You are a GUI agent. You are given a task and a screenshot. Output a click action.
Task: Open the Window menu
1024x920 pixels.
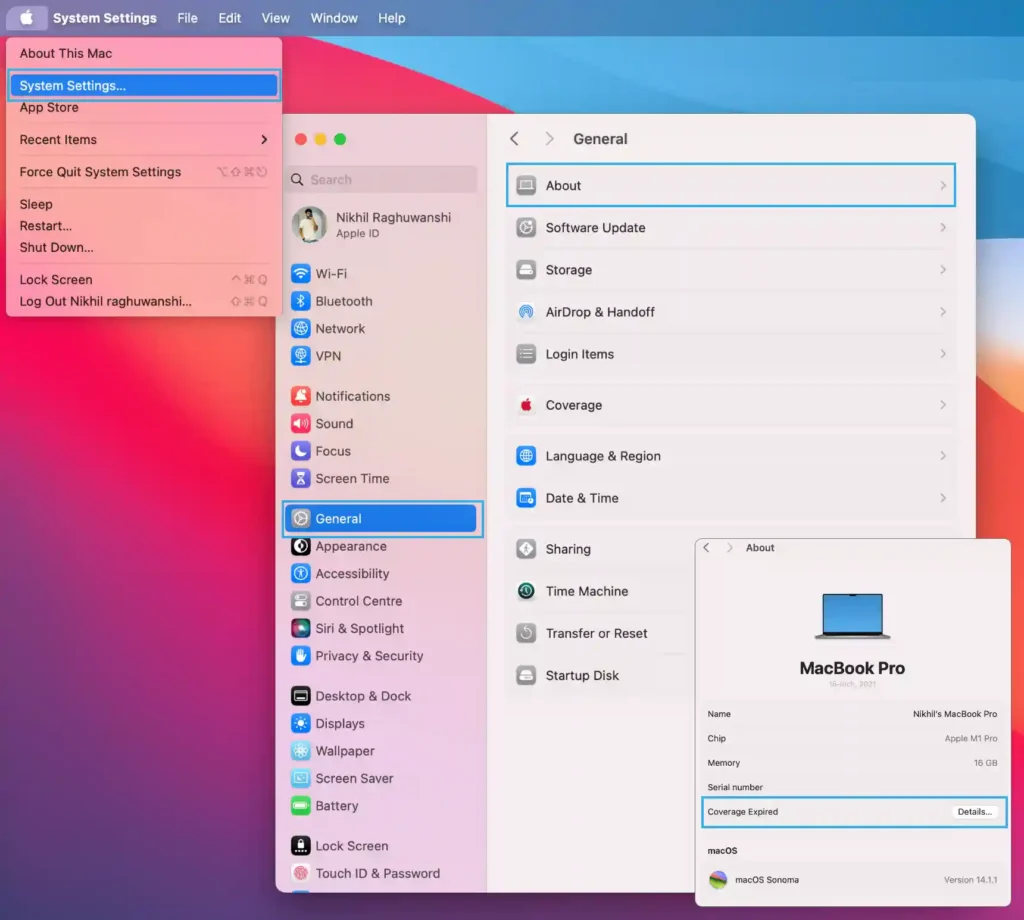[334, 18]
